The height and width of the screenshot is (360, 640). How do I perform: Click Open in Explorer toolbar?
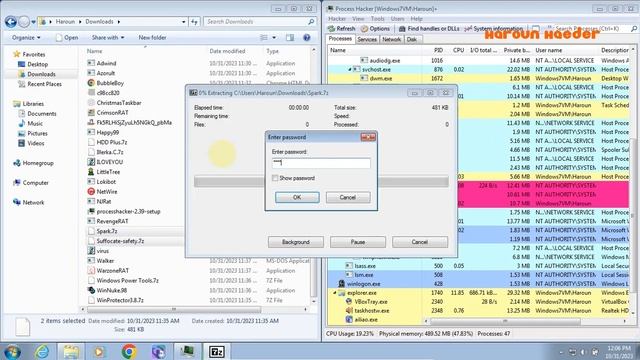[x=67, y=38]
